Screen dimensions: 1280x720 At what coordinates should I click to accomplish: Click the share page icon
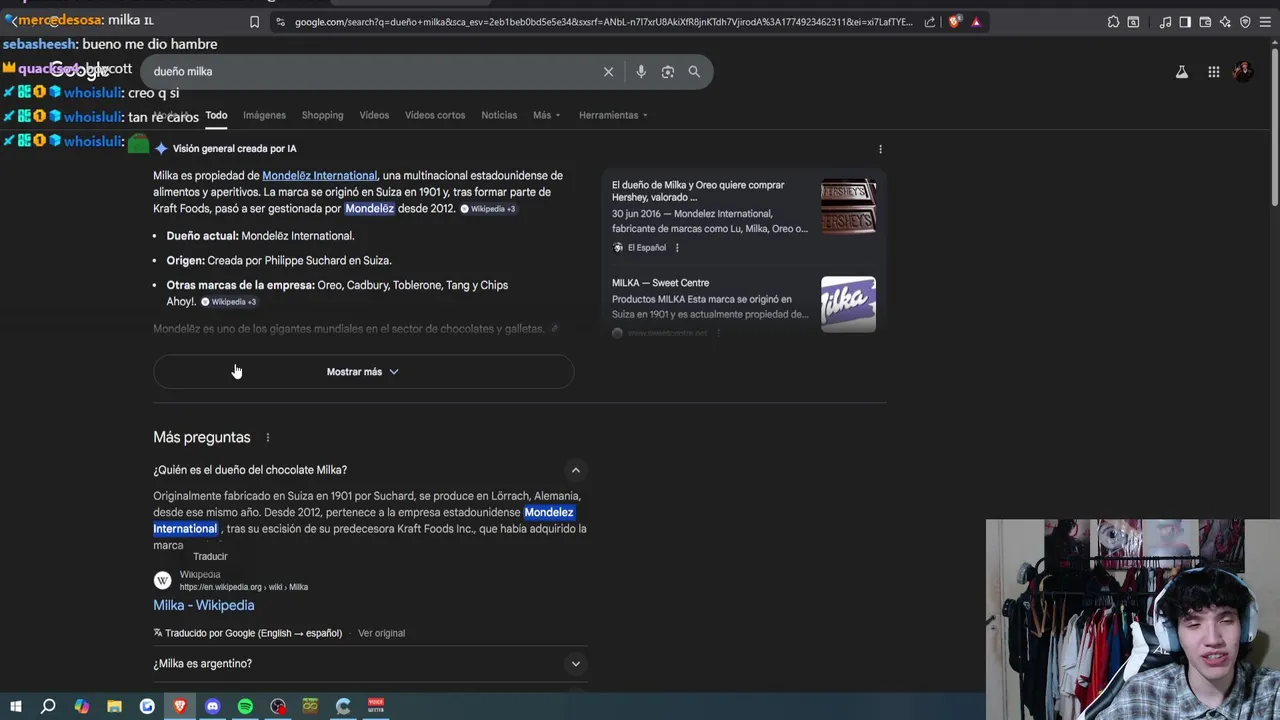click(x=930, y=22)
